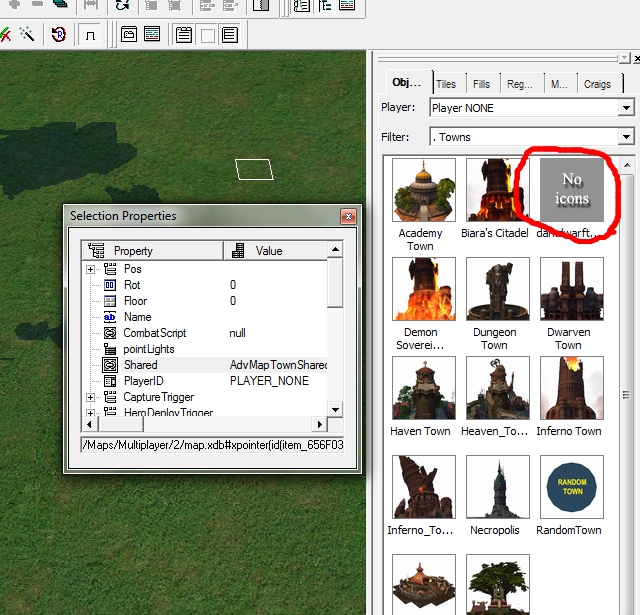
Task: Open the objects panel options arrow
Action: pos(624,58)
